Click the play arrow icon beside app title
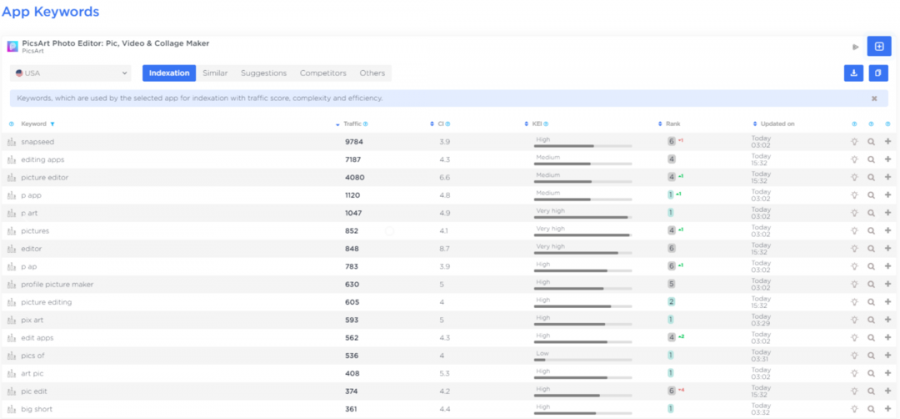This screenshot has height=419, width=900. pyautogui.click(x=856, y=47)
